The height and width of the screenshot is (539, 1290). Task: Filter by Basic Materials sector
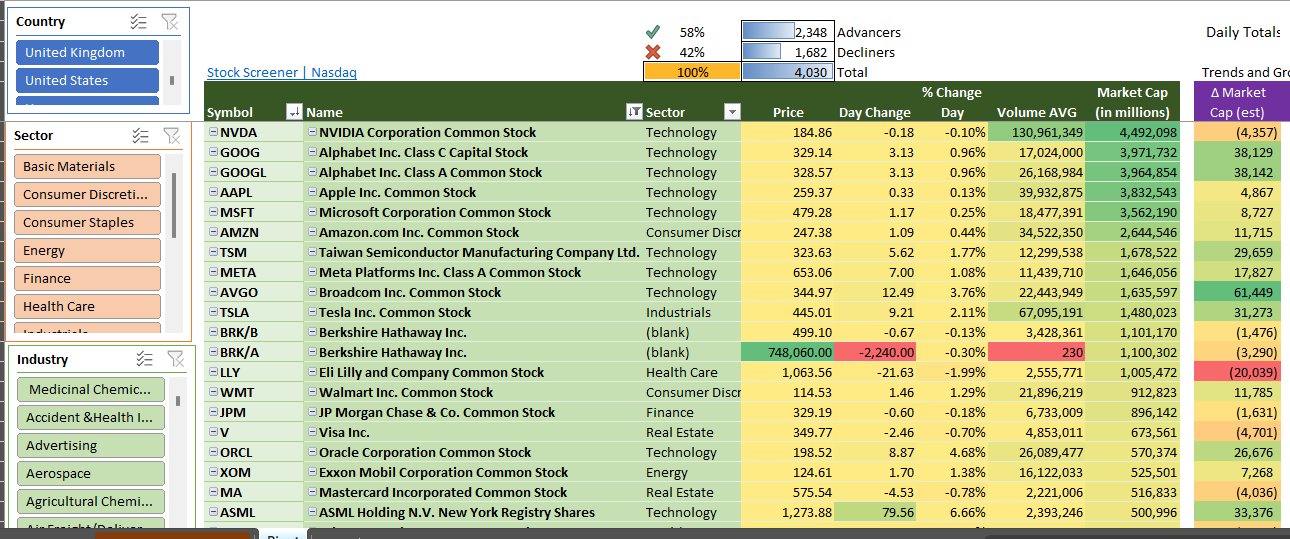pos(87,166)
